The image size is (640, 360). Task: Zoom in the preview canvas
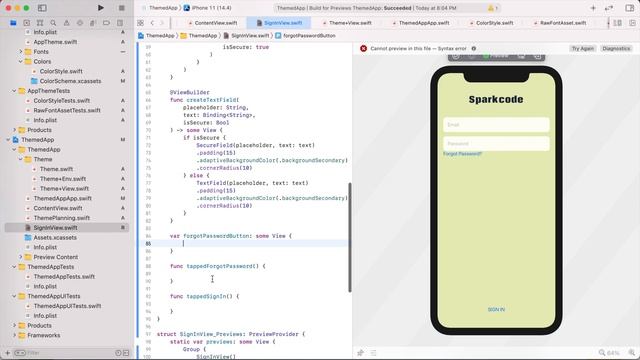click(x=632, y=353)
